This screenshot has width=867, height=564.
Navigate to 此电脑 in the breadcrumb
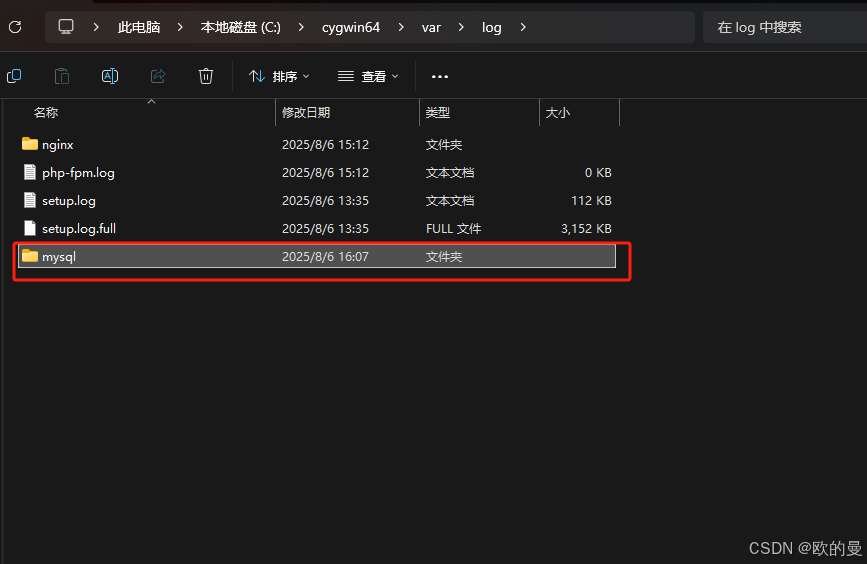click(139, 27)
